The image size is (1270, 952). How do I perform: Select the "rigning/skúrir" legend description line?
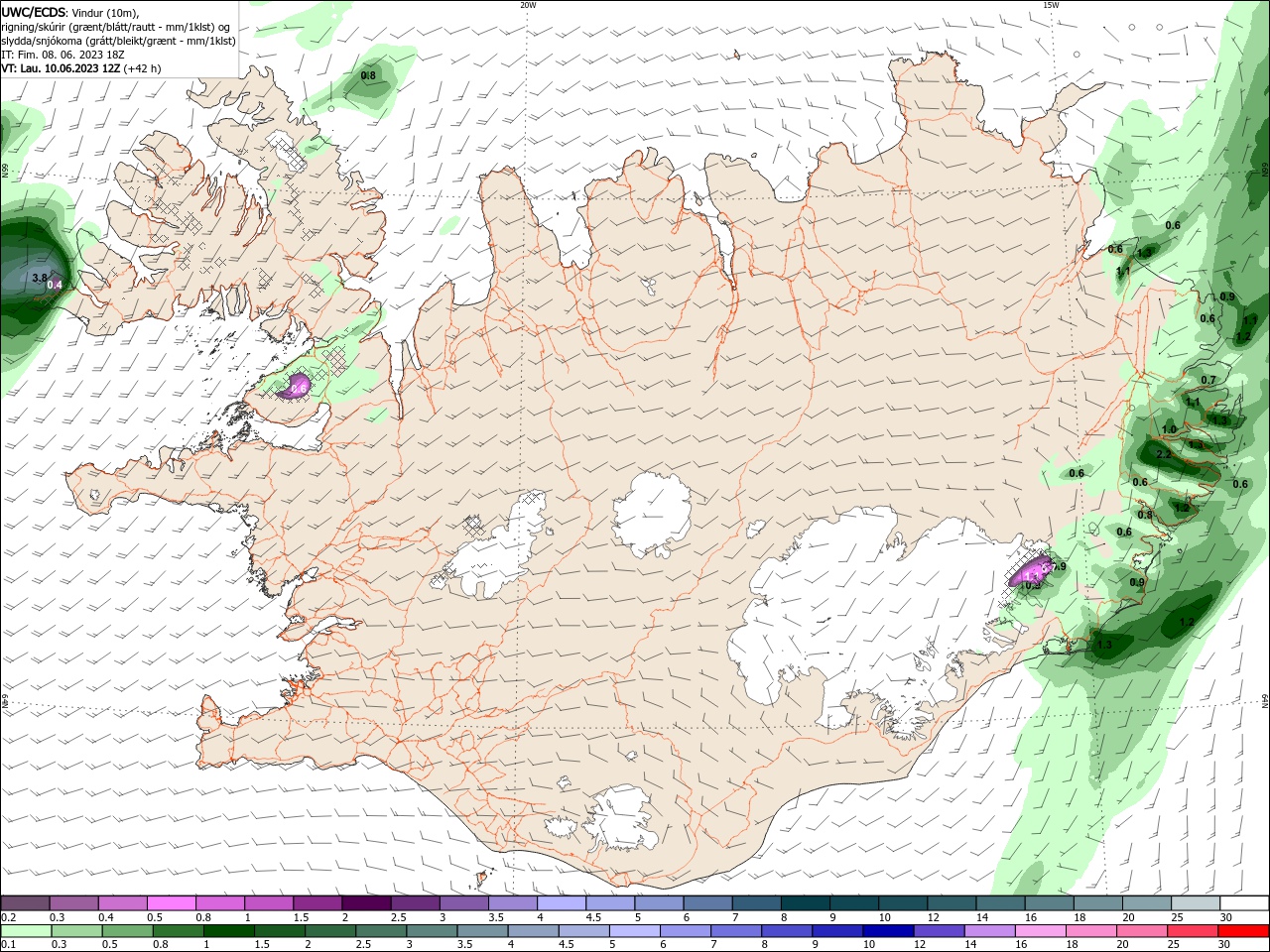click(116, 27)
